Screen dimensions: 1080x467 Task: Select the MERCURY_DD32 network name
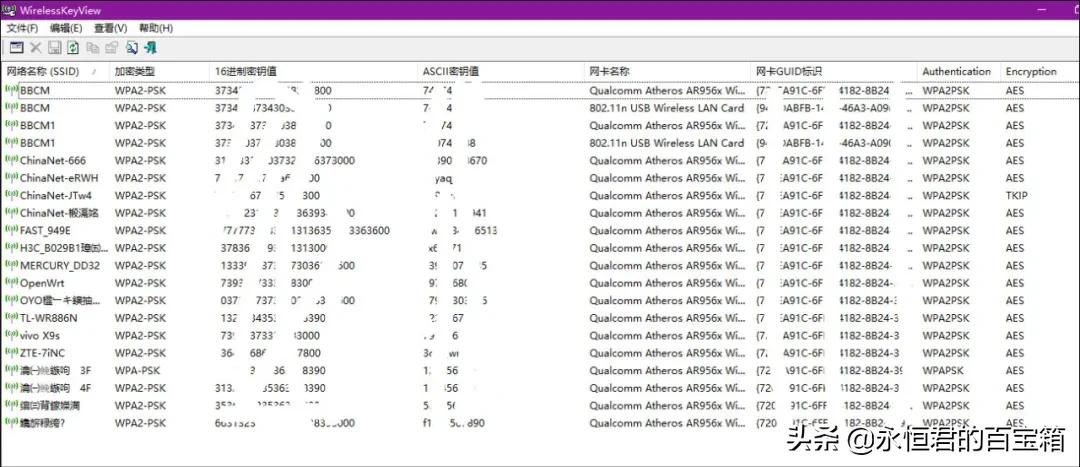[60, 266]
